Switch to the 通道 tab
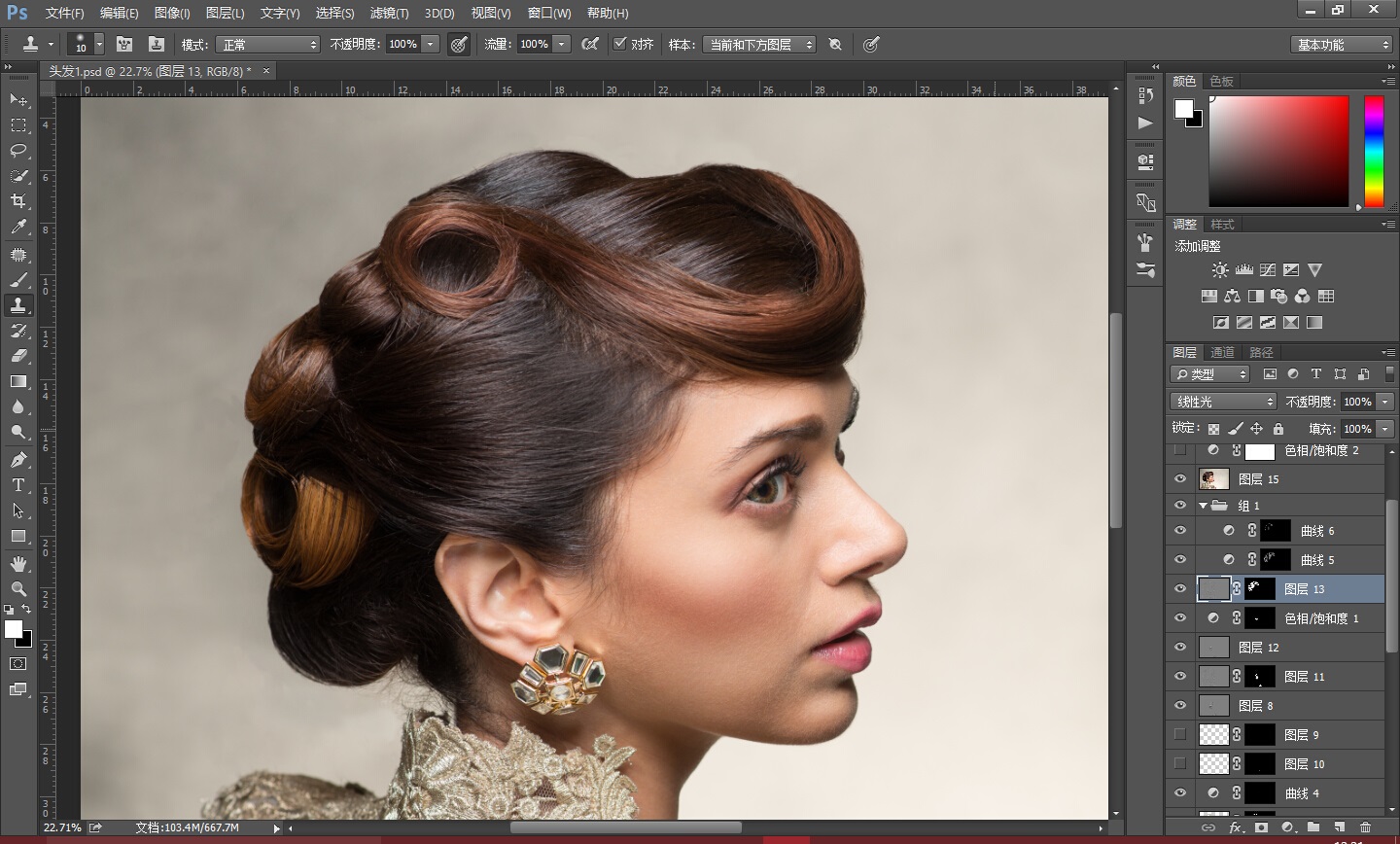 1222,352
